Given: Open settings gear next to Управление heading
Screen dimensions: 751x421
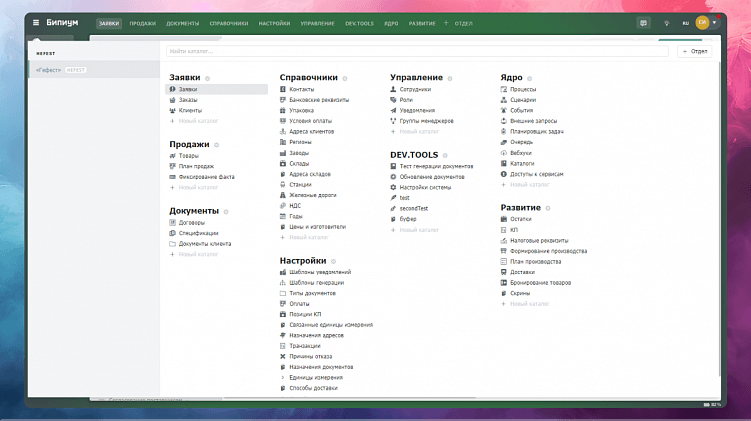Looking at the screenshot, I should [x=450, y=78].
